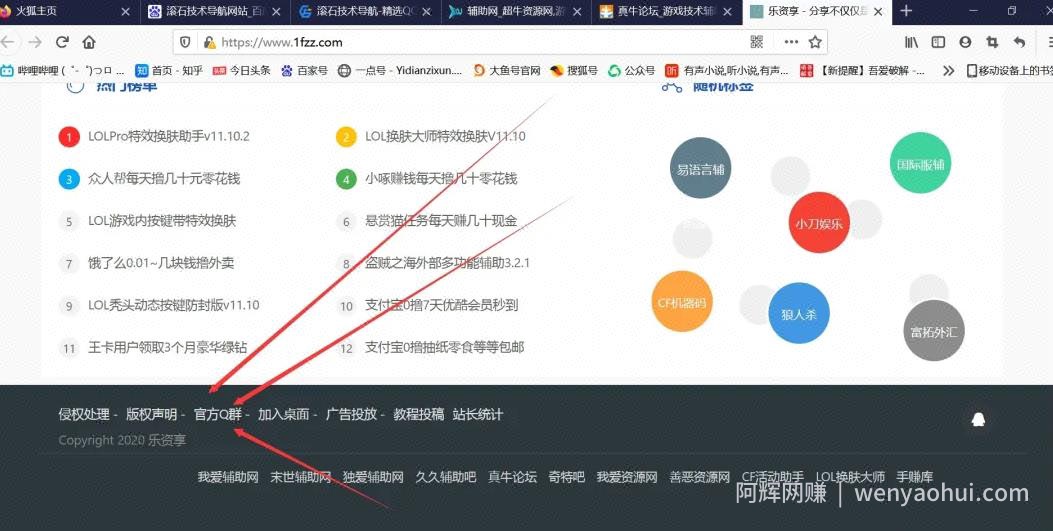Open the 吾爱破解 bookmark
Image resolution: width=1053 pixels, height=531 pixels.
pyautogui.click(x=863, y=70)
